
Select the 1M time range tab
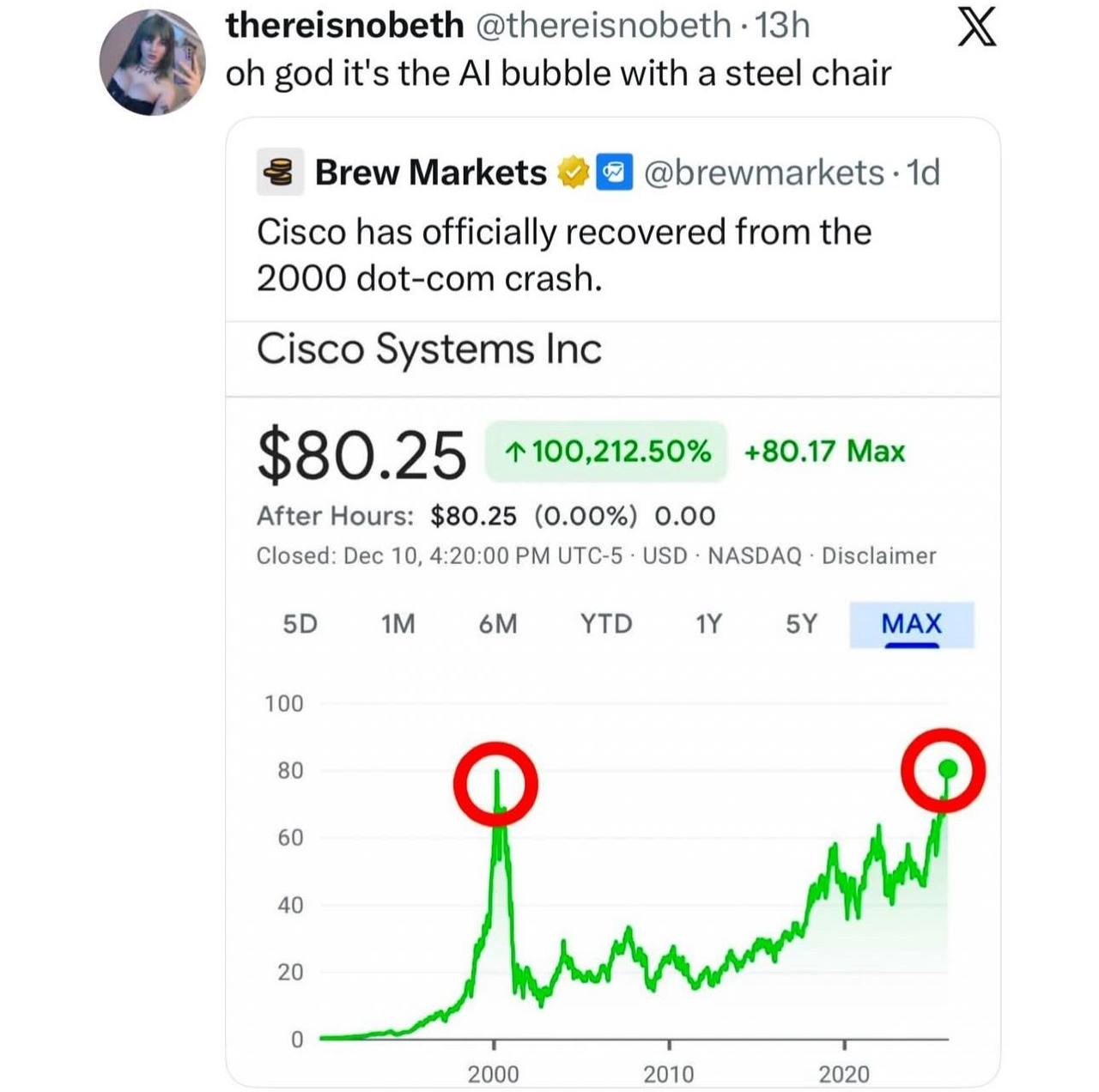click(x=398, y=624)
